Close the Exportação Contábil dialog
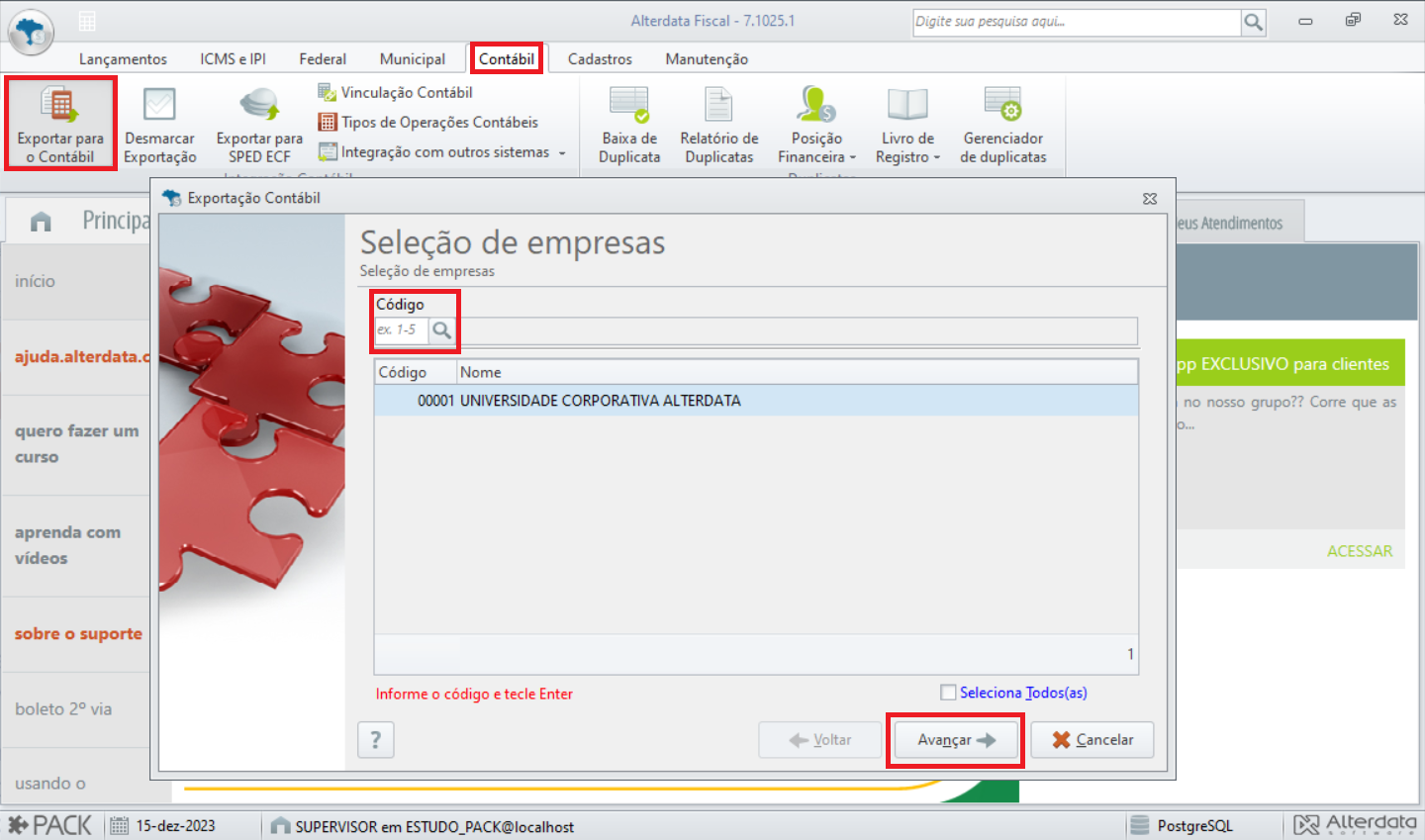 click(1150, 199)
